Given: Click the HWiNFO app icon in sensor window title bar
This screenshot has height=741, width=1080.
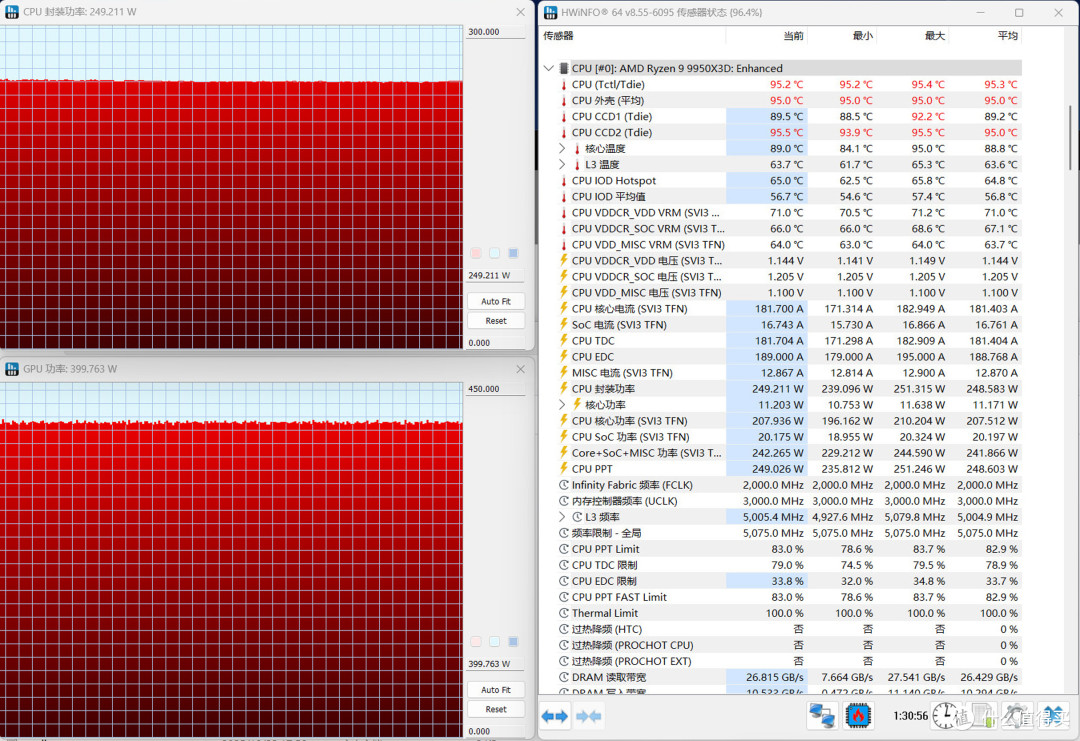Looking at the screenshot, I should [x=551, y=12].
